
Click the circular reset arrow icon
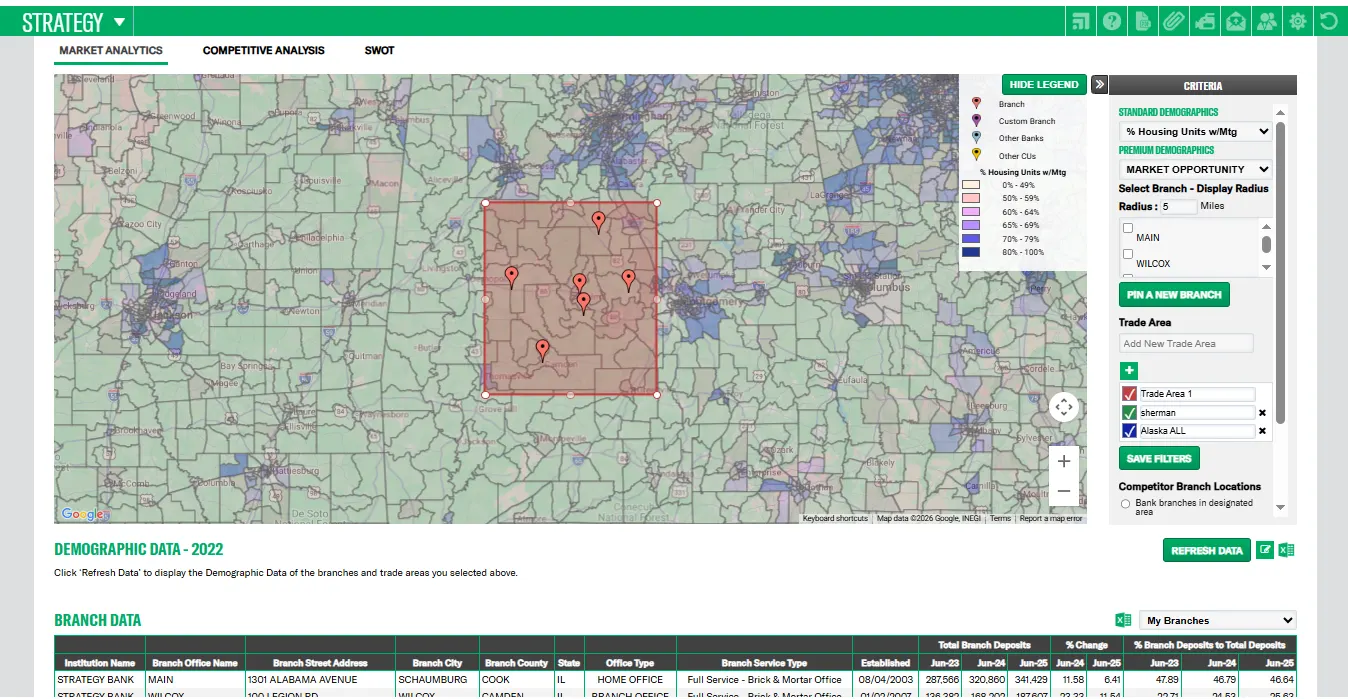[1328, 21]
